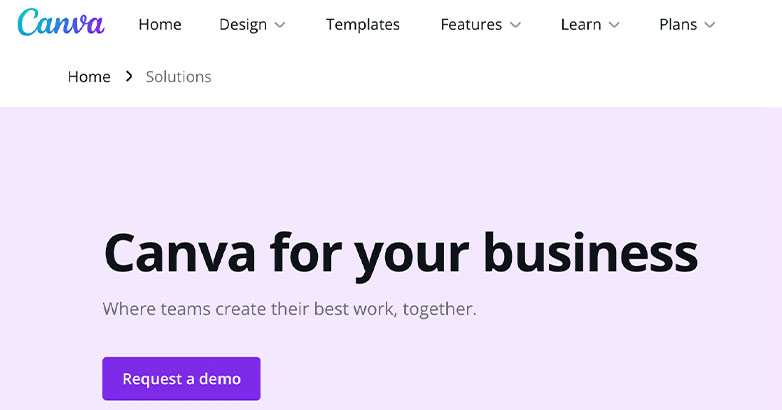Click the Canva logo

[61, 23]
